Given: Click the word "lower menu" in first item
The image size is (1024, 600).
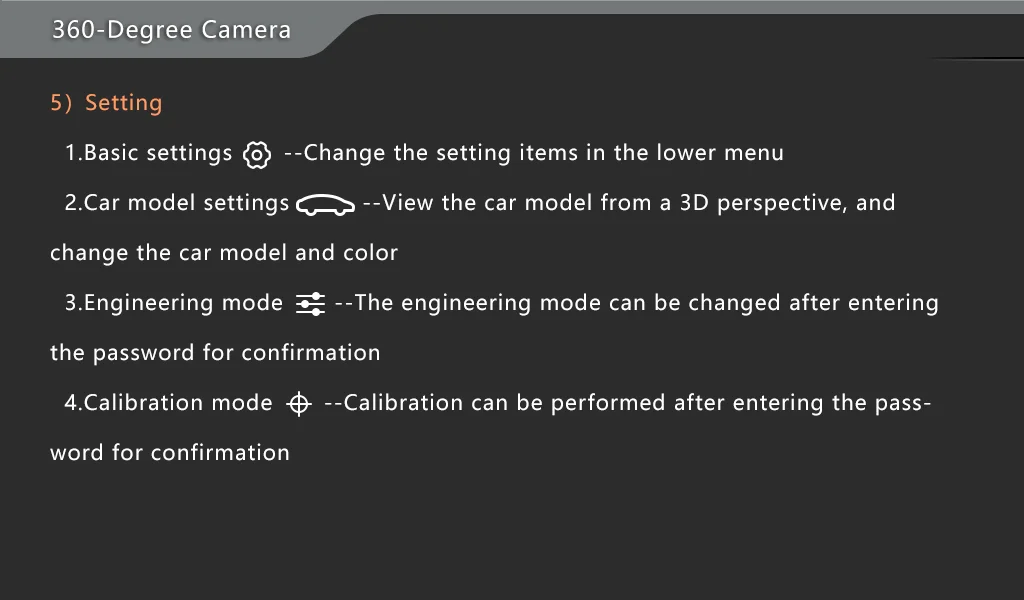Looking at the screenshot, I should click(x=720, y=153).
